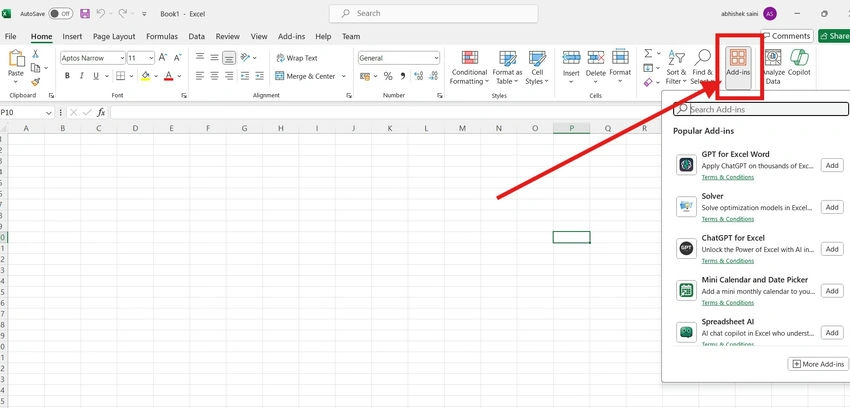Click the Share button
This screenshot has height=408, width=850.
[834, 36]
